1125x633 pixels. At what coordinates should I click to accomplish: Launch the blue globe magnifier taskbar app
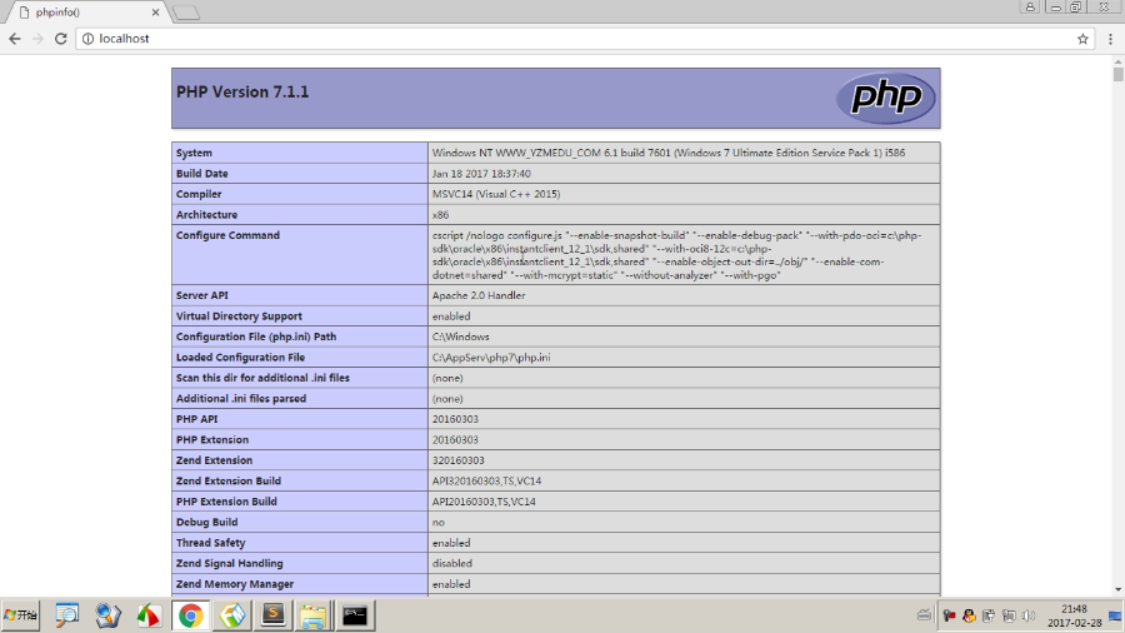[x=108, y=615]
